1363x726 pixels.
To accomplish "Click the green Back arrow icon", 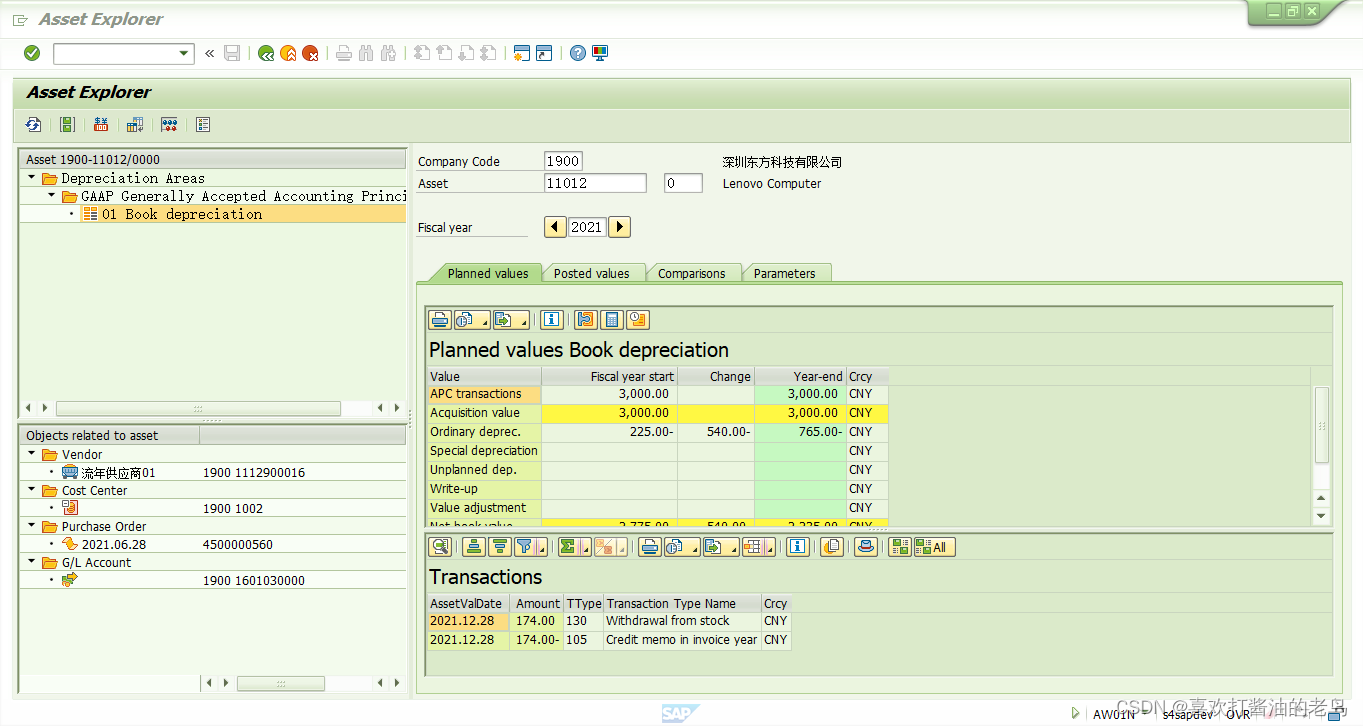I will pos(265,53).
